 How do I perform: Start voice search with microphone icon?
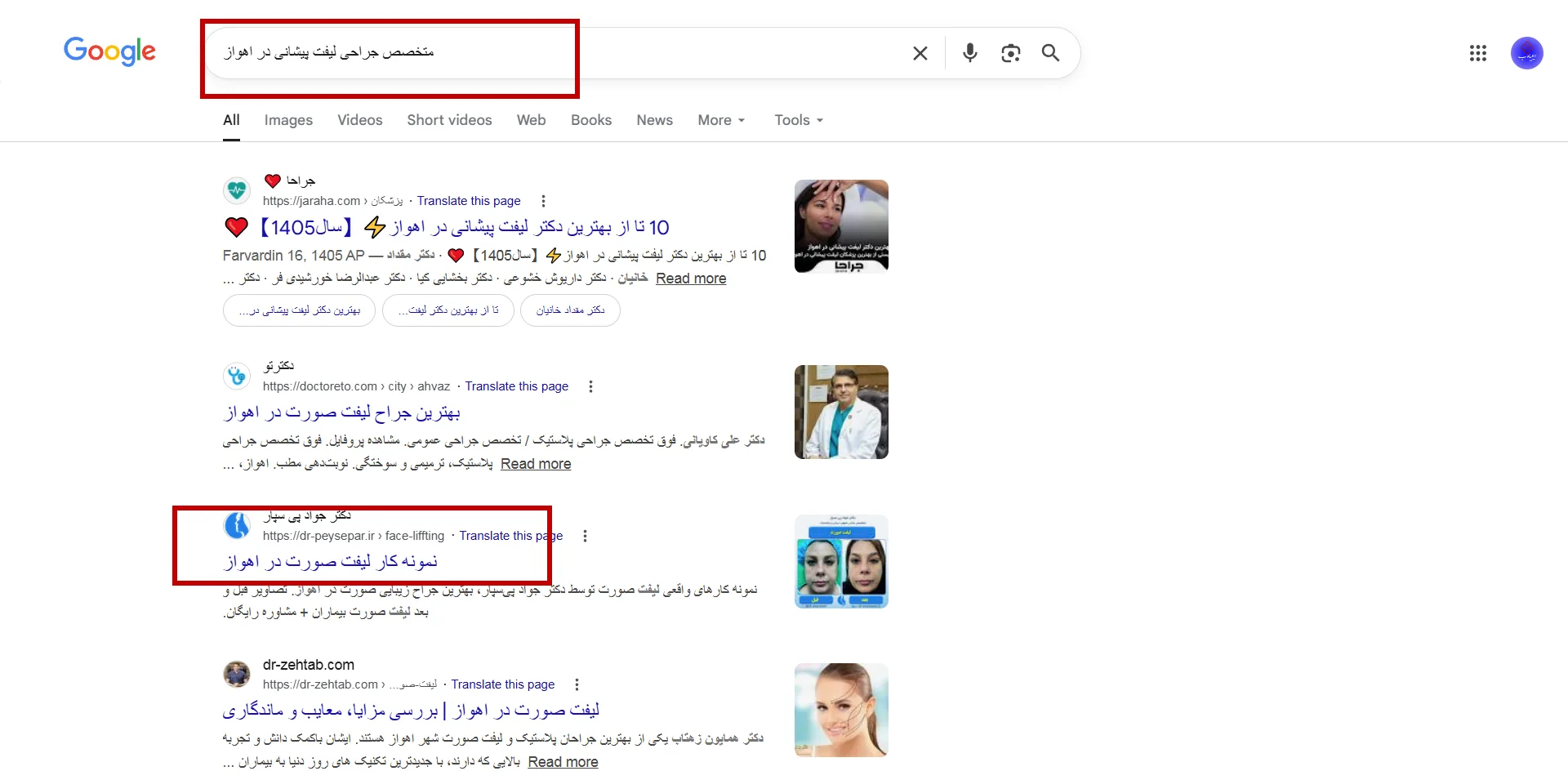[x=969, y=53]
